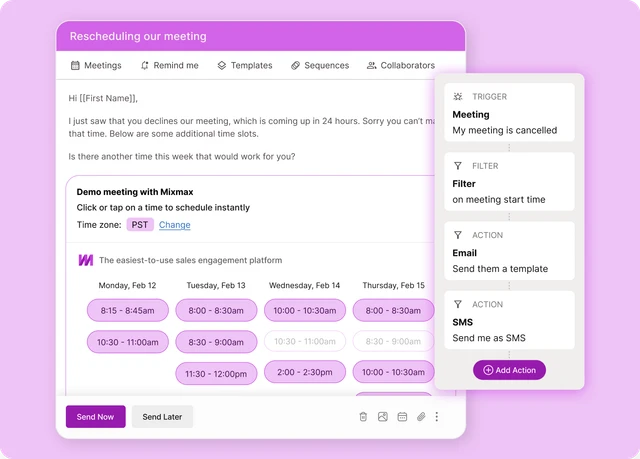Click the Templates layers icon
Viewport: 640px width, 459px height.
tap(222, 65)
